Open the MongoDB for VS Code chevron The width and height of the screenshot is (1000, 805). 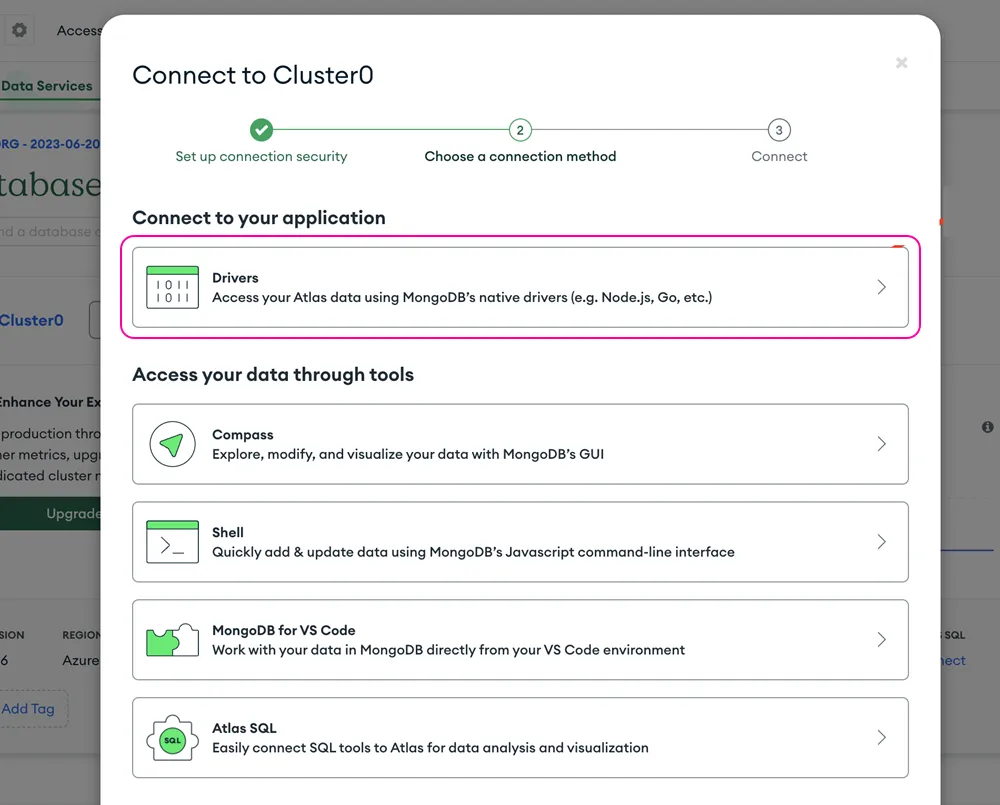(881, 640)
